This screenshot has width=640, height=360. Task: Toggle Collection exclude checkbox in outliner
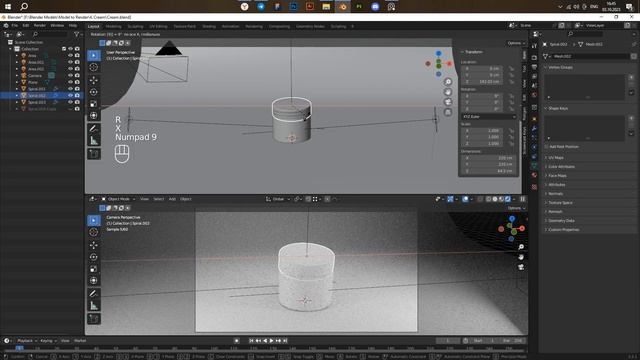click(64, 49)
